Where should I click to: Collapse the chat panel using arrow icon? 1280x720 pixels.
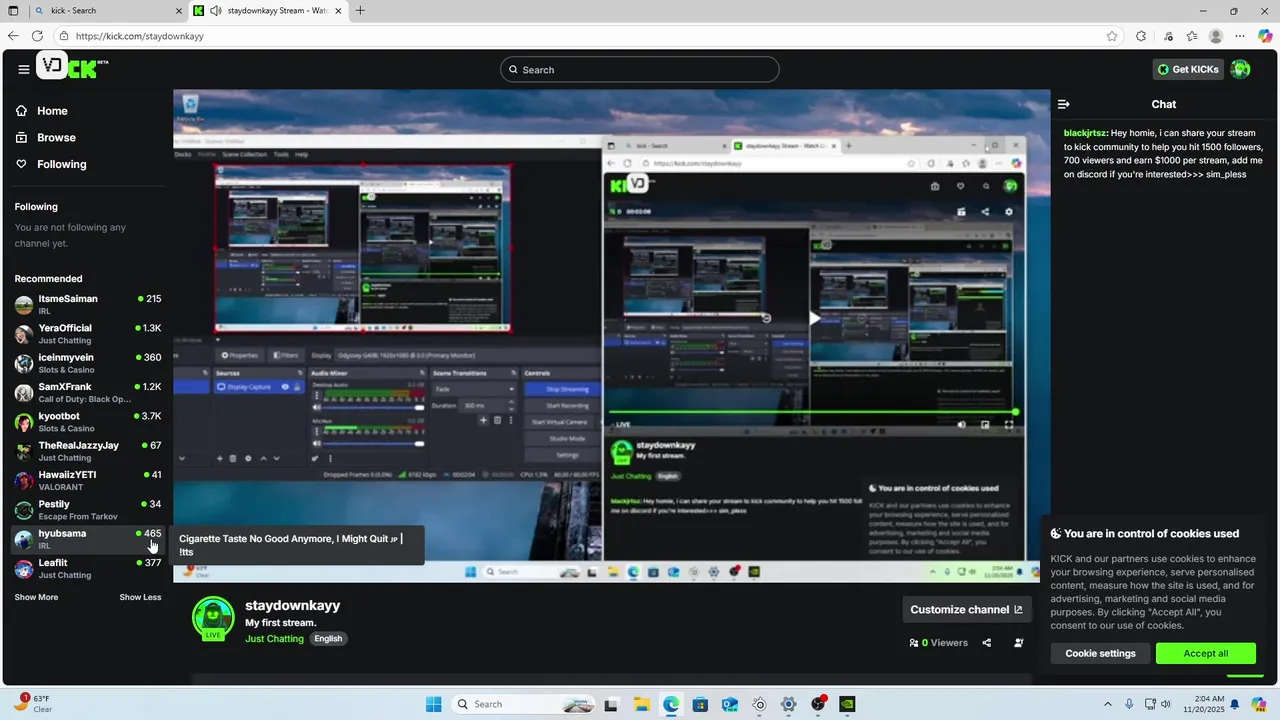1064,104
